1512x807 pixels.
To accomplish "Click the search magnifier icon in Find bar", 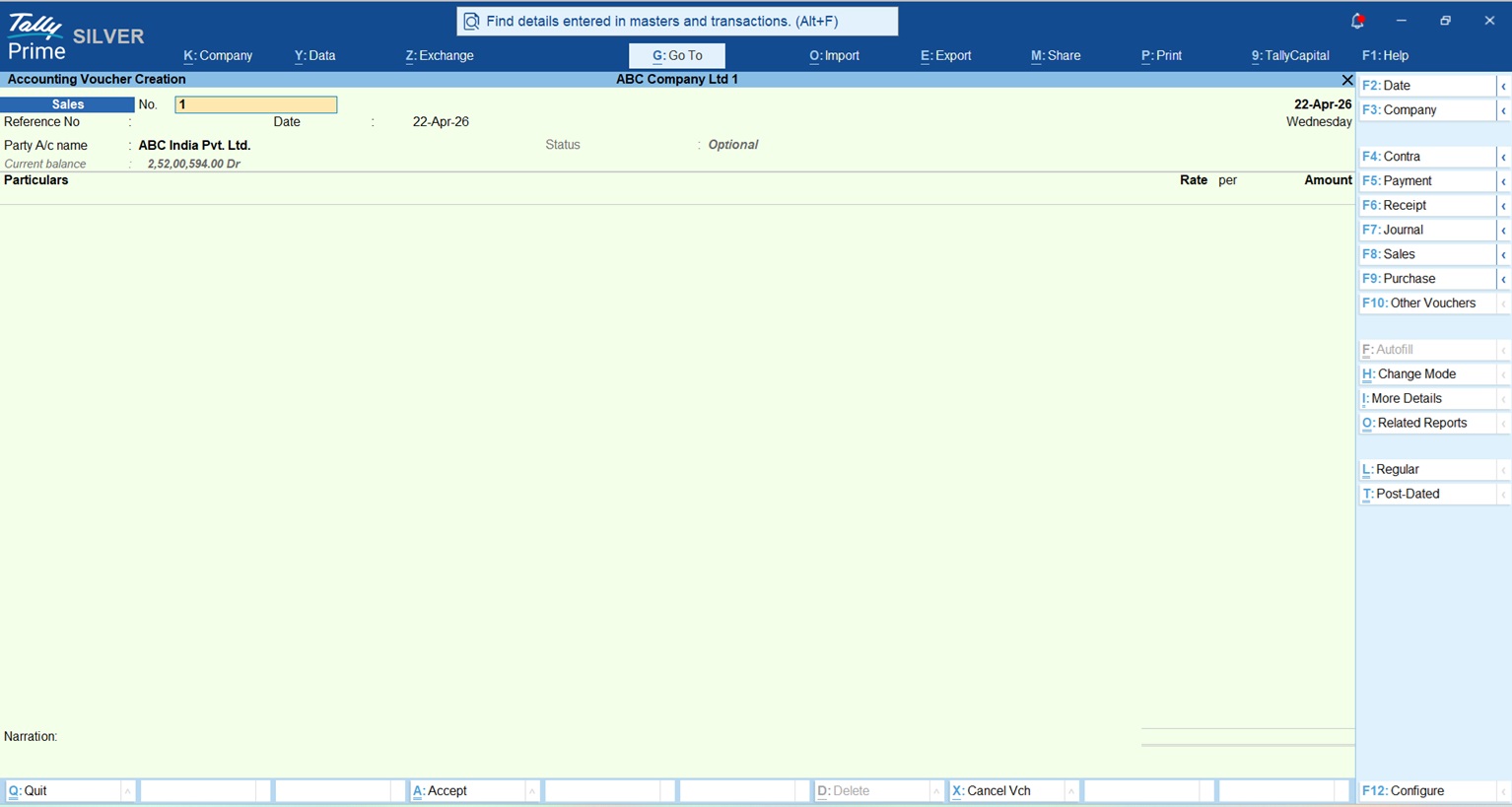I will (x=471, y=21).
